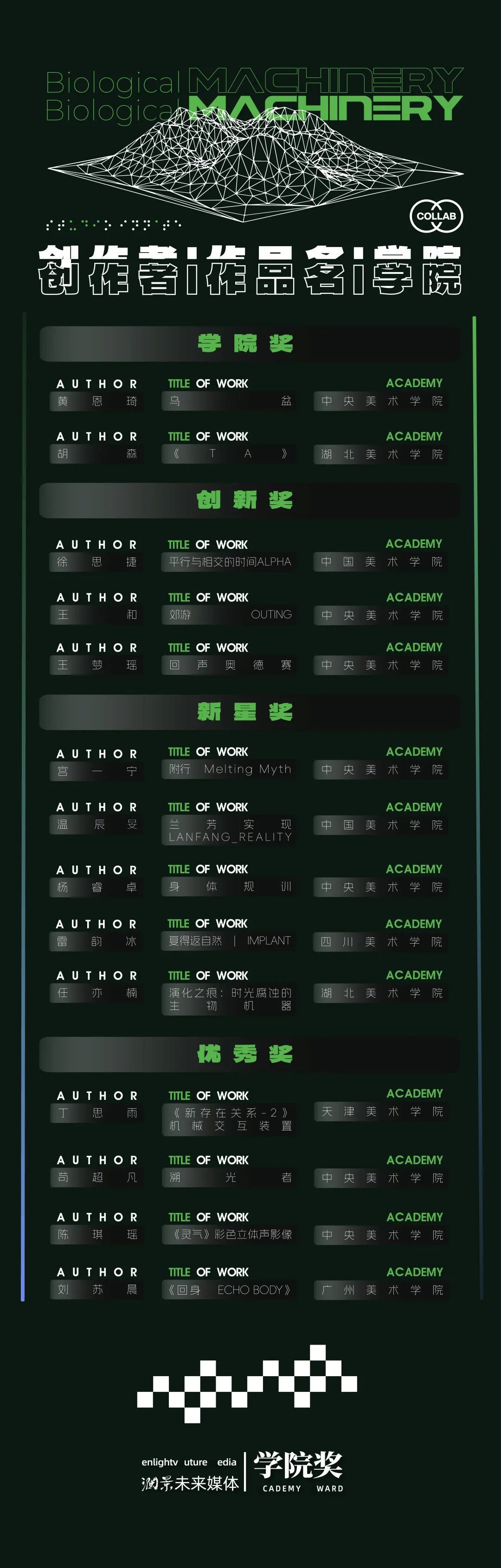Click the COLLAB circle logo
The image size is (501, 1568).
(437, 216)
